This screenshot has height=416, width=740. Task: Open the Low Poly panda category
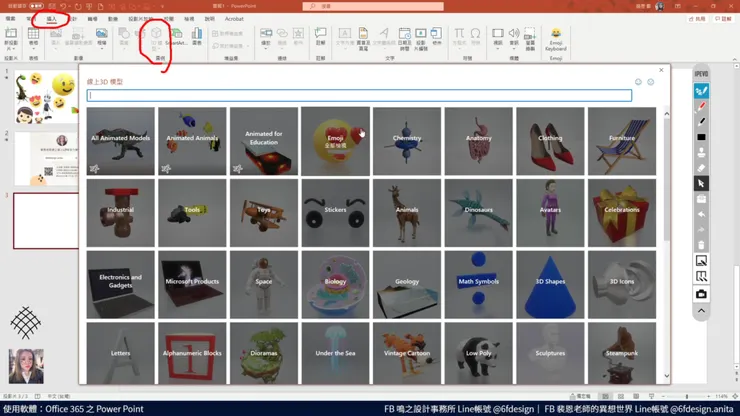(x=479, y=353)
